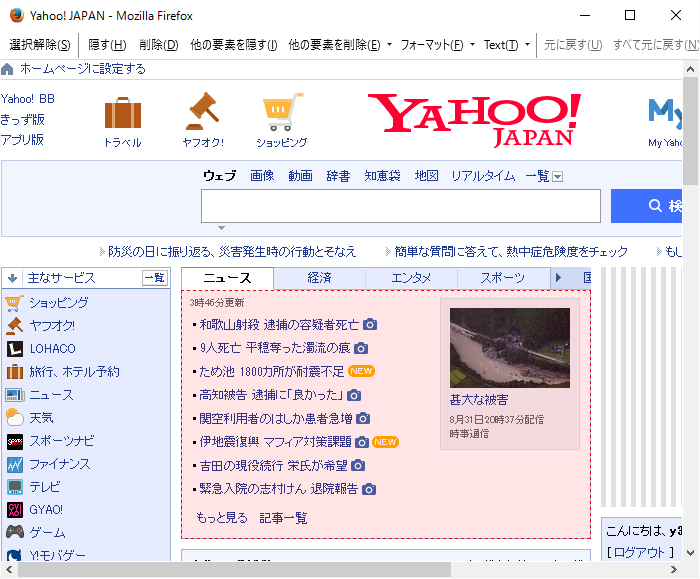Click camera icon next to 和歌山射殺 headline
The width and height of the screenshot is (700, 579).
(x=370, y=325)
